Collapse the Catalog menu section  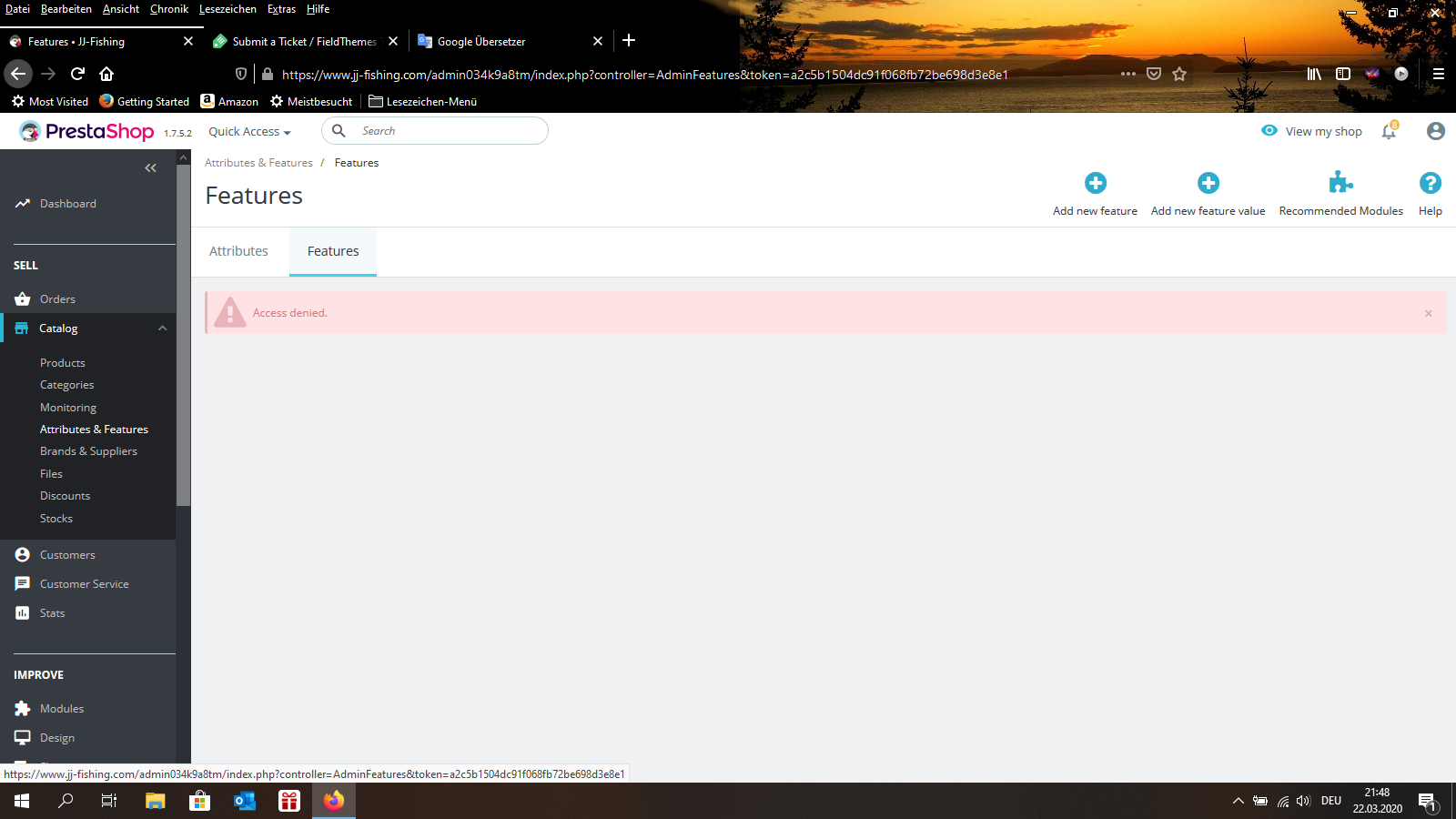162,329
